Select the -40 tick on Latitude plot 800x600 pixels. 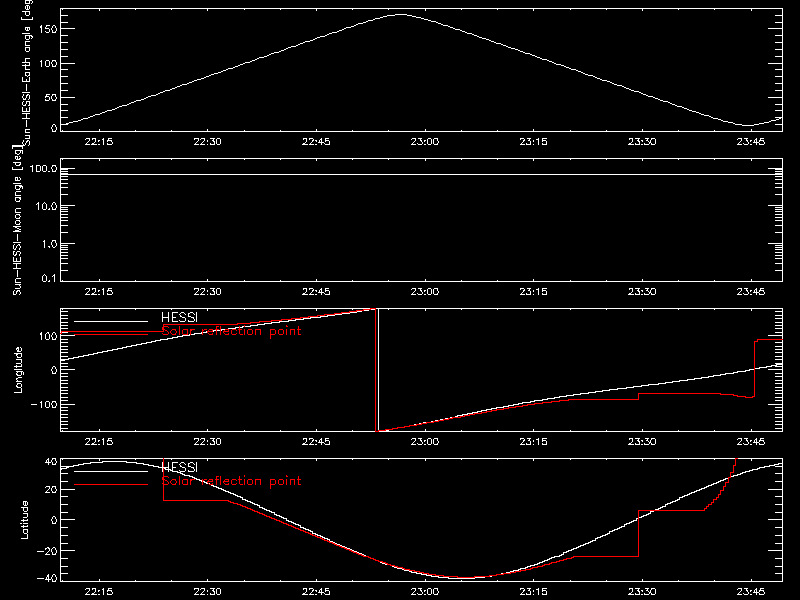coord(47,579)
